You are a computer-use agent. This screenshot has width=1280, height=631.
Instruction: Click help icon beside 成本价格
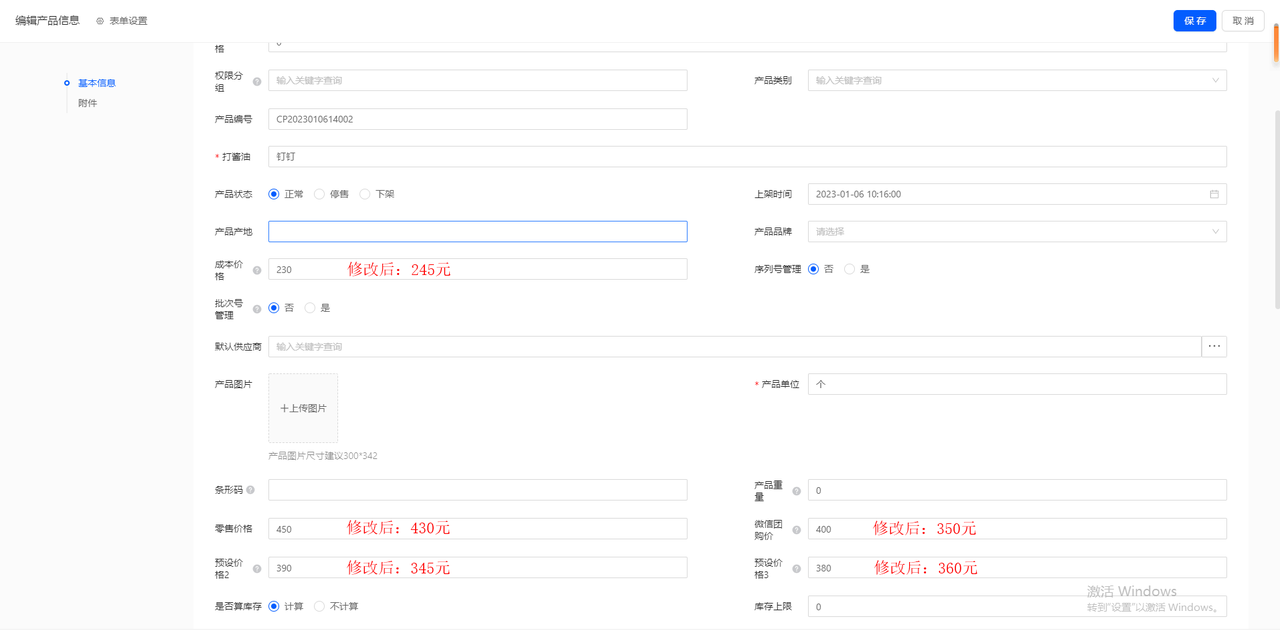click(x=257, y=270)
